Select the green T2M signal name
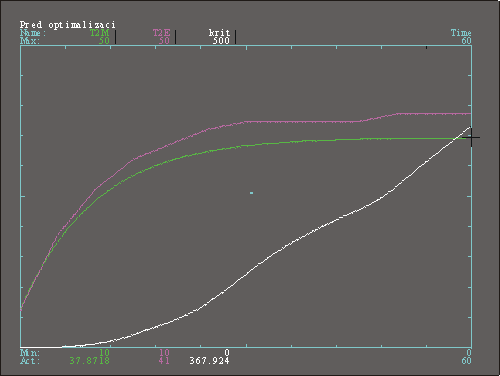 click(99, 33)
